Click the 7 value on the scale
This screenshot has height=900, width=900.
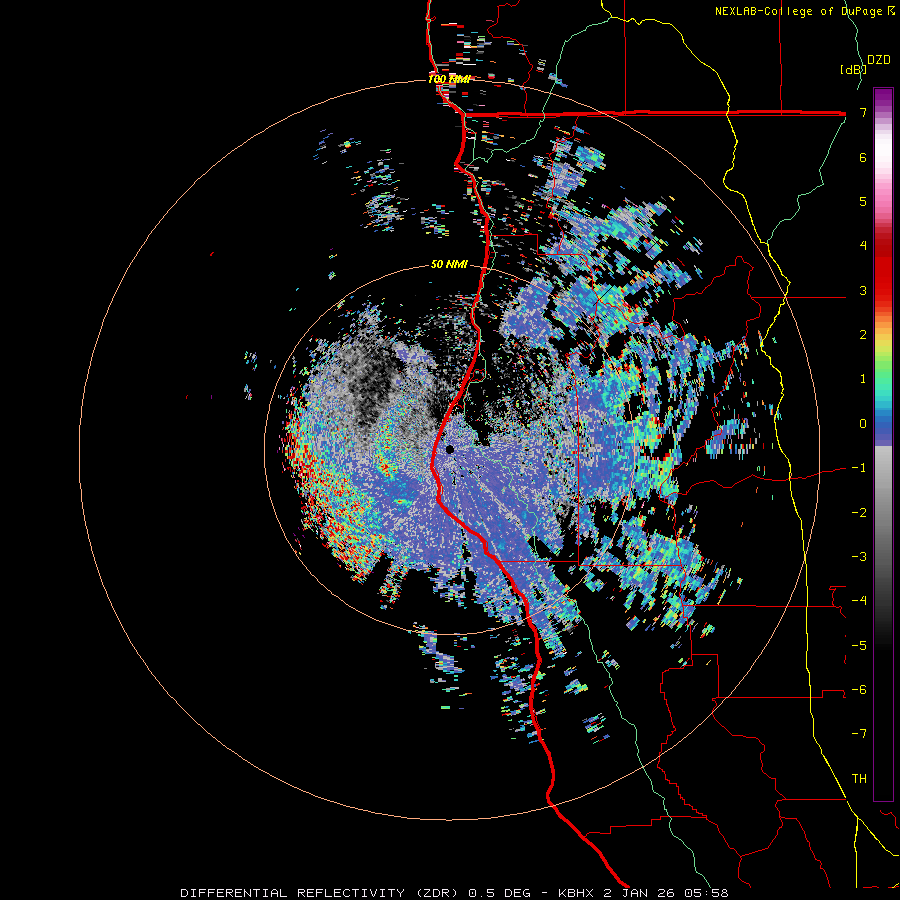863,112
